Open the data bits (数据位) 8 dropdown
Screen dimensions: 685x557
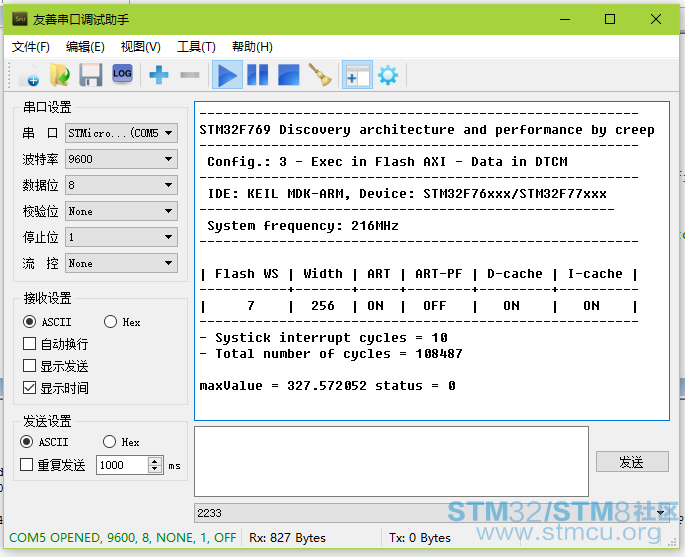tap(121, 185)
